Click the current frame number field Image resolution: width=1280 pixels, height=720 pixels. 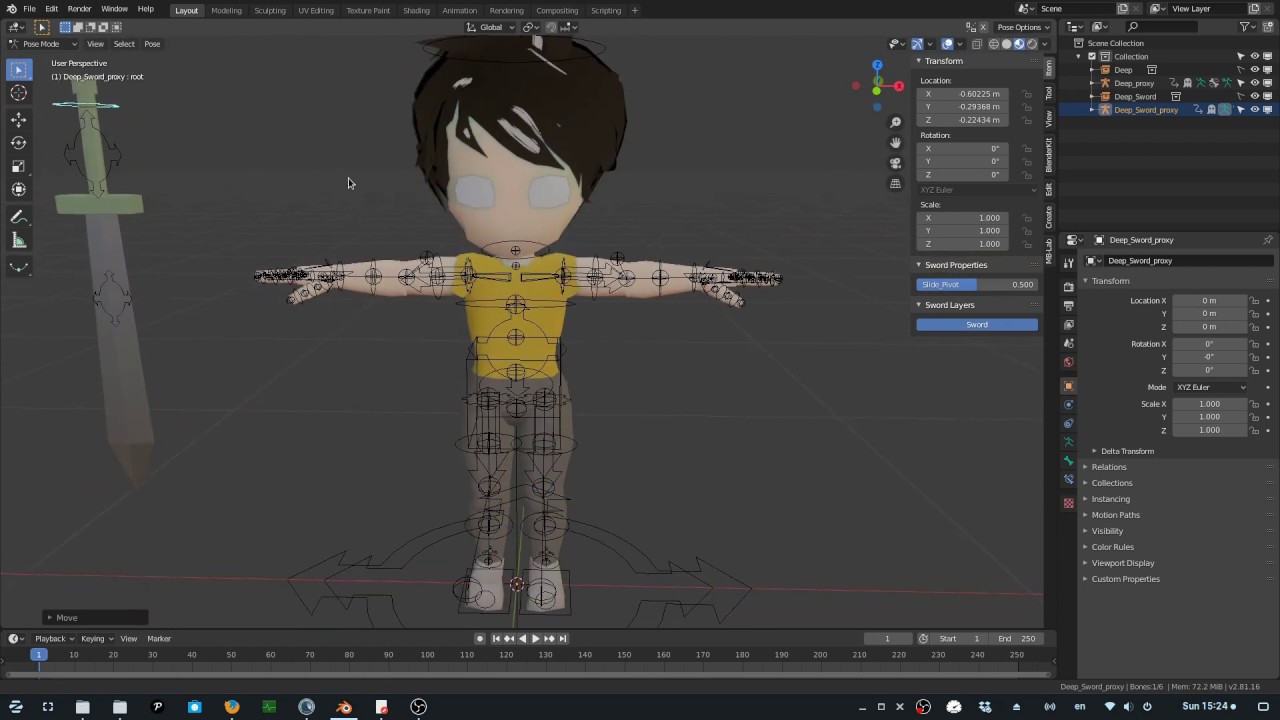(x=886, y=638)
